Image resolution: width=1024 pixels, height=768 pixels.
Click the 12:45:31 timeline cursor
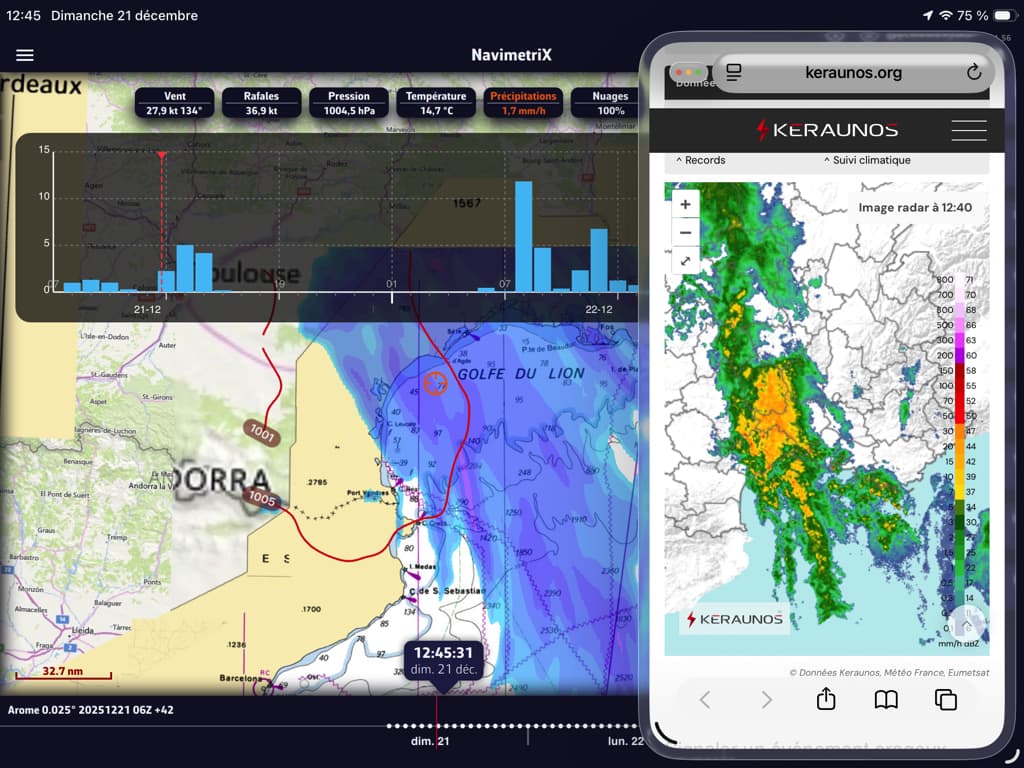pyautogui.click(x=443, y=661)
